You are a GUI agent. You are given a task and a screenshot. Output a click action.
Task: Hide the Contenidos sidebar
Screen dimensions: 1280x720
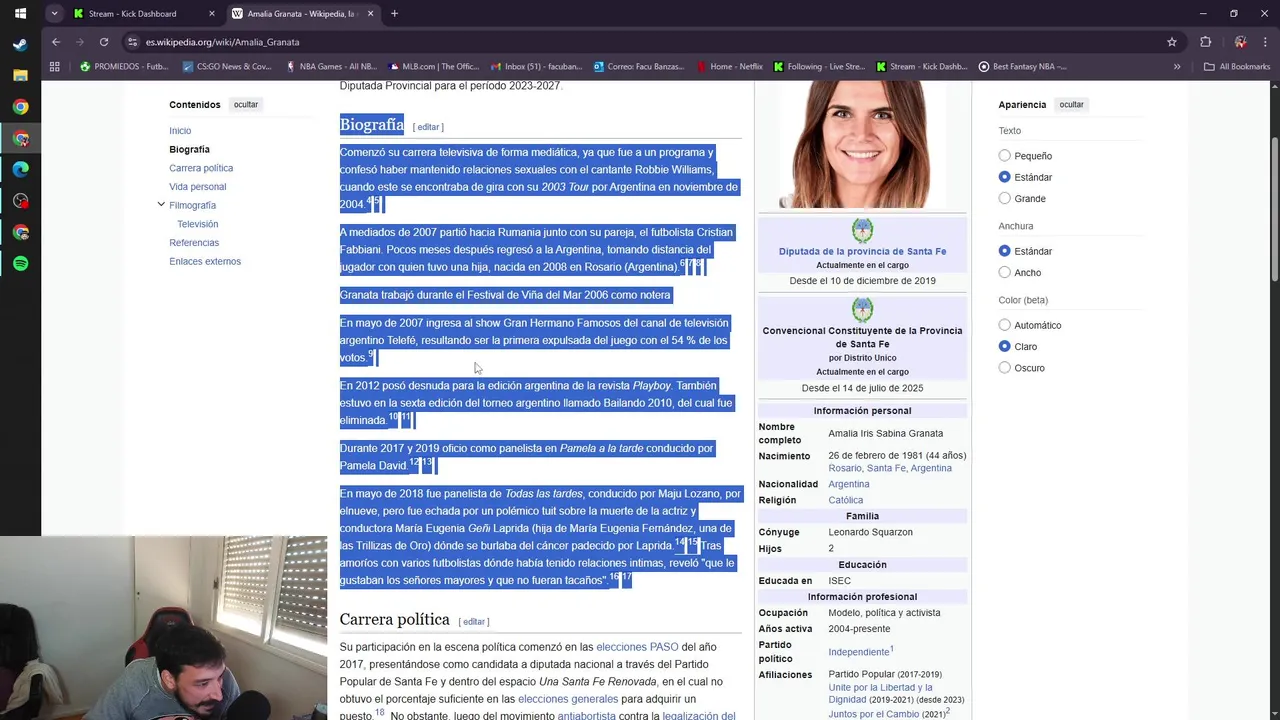point(246,104)
